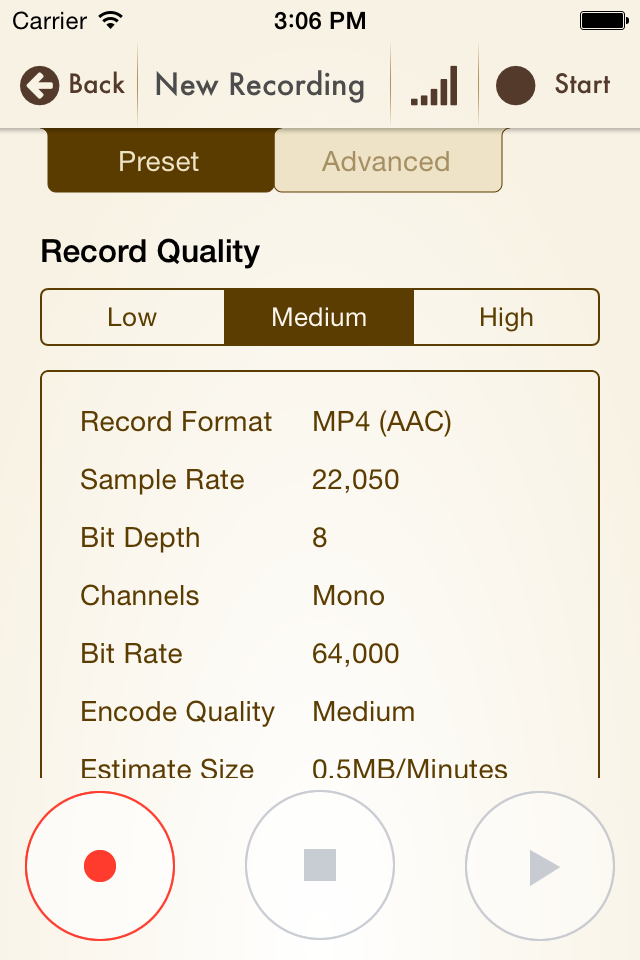Tap the Back text label
The width and height of the screenshot is (640, 960).
tap(97, 84)
